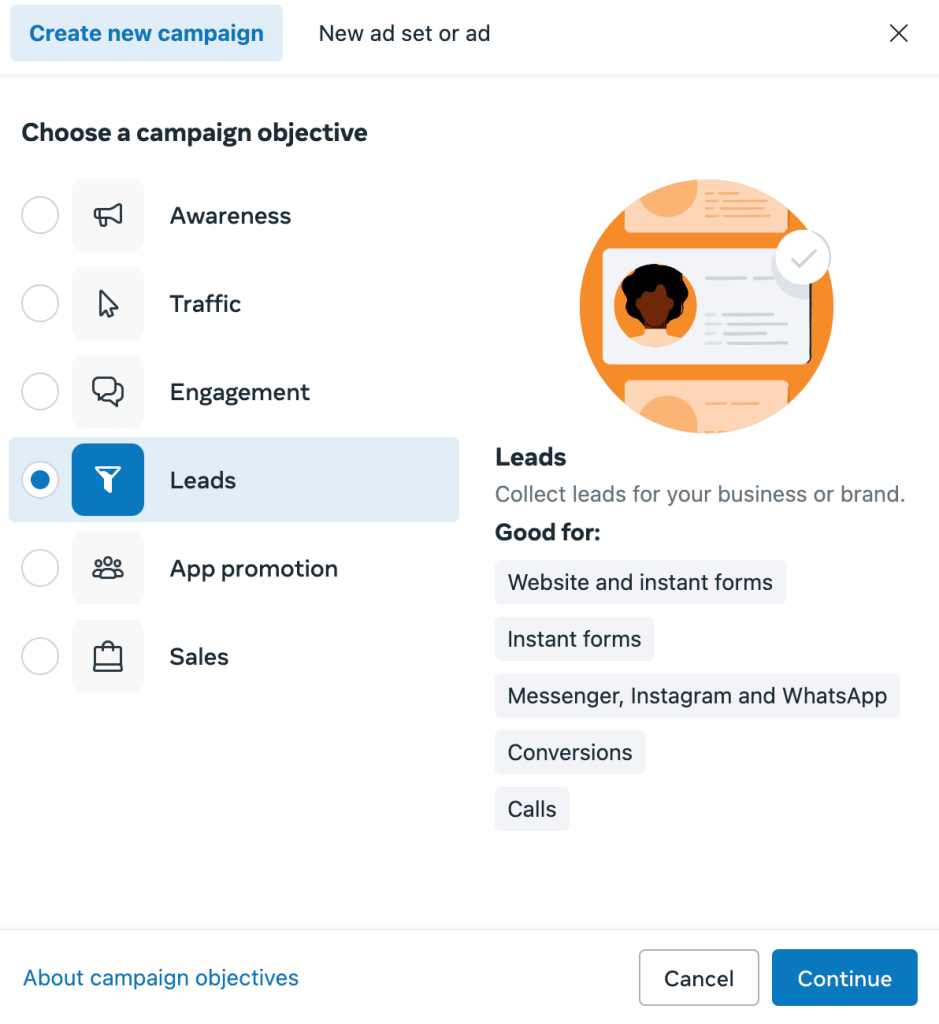
Task: Select the Engagement radio button
Action: [x=40, y=391]
